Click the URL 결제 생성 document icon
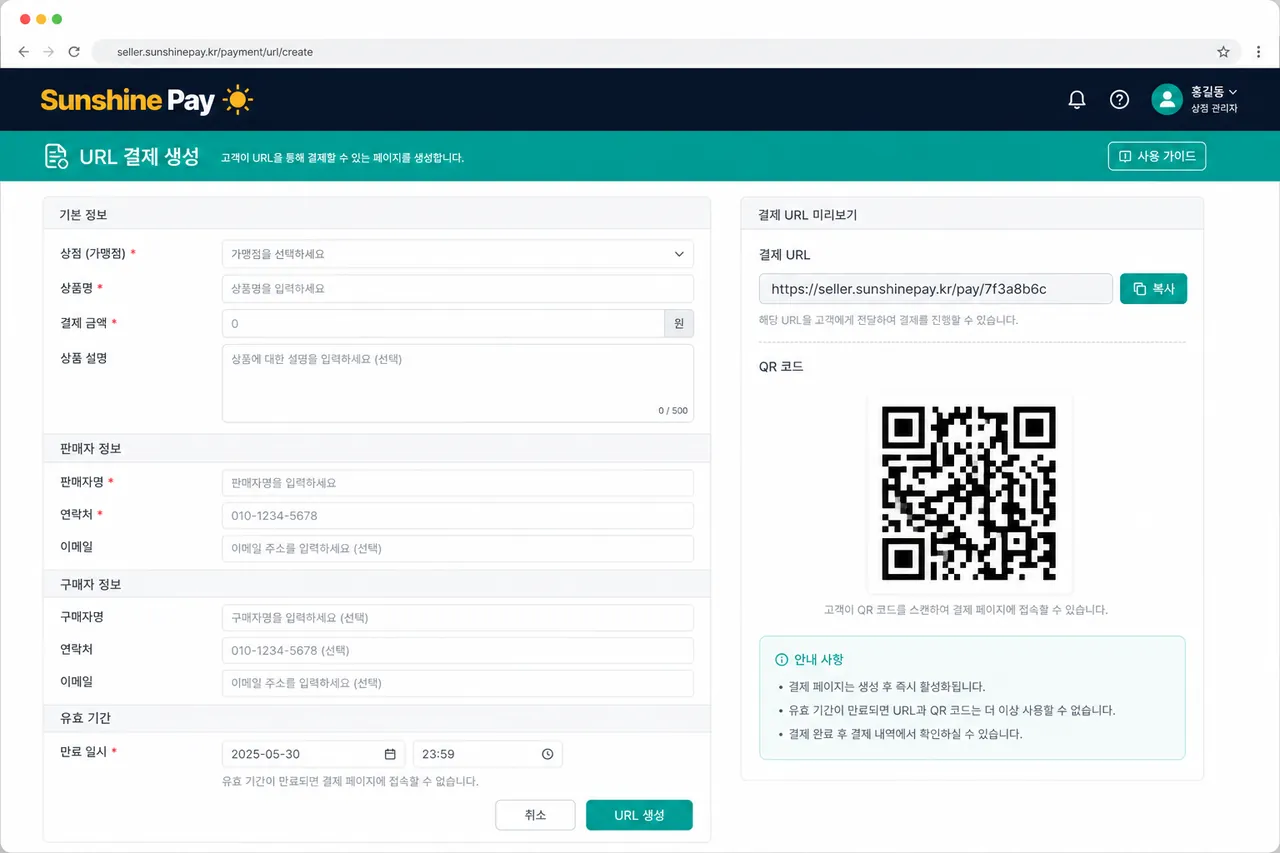The image size is (1280, 853). point(56,156)
